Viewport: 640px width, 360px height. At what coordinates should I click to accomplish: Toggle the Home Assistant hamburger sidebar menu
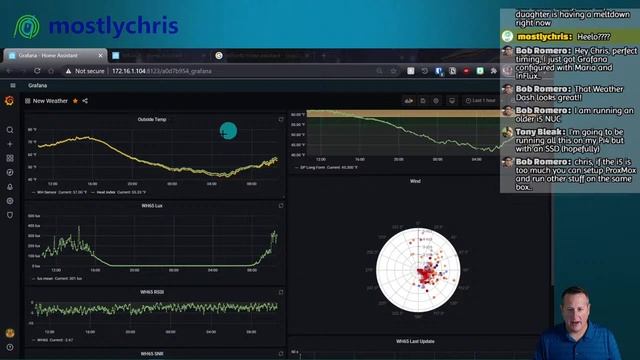[13, 85]
